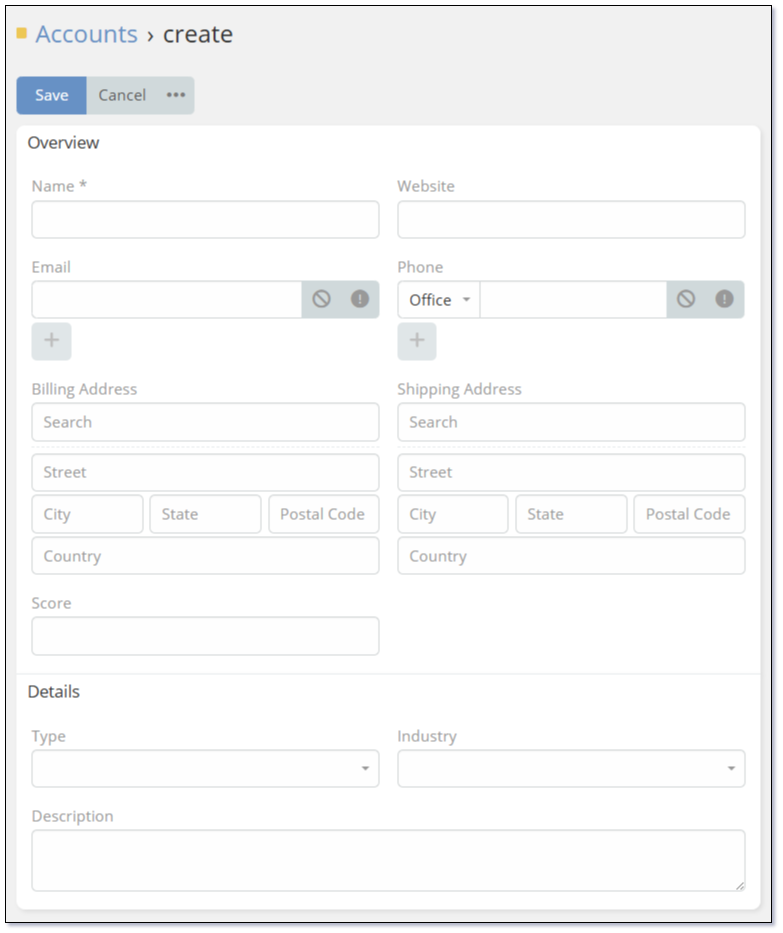Click the Billing Address Country field

[205, 556]
